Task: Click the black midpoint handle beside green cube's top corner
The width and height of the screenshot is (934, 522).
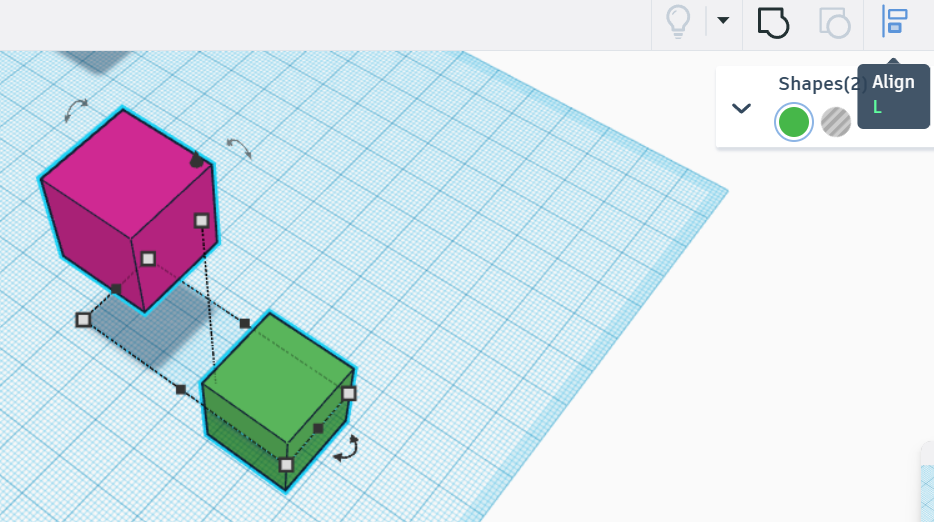Action: (x=245, y=324)
